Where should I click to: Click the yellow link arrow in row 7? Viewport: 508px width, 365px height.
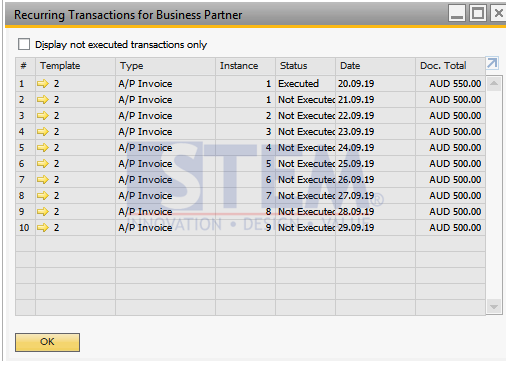[x=43, y=180]
